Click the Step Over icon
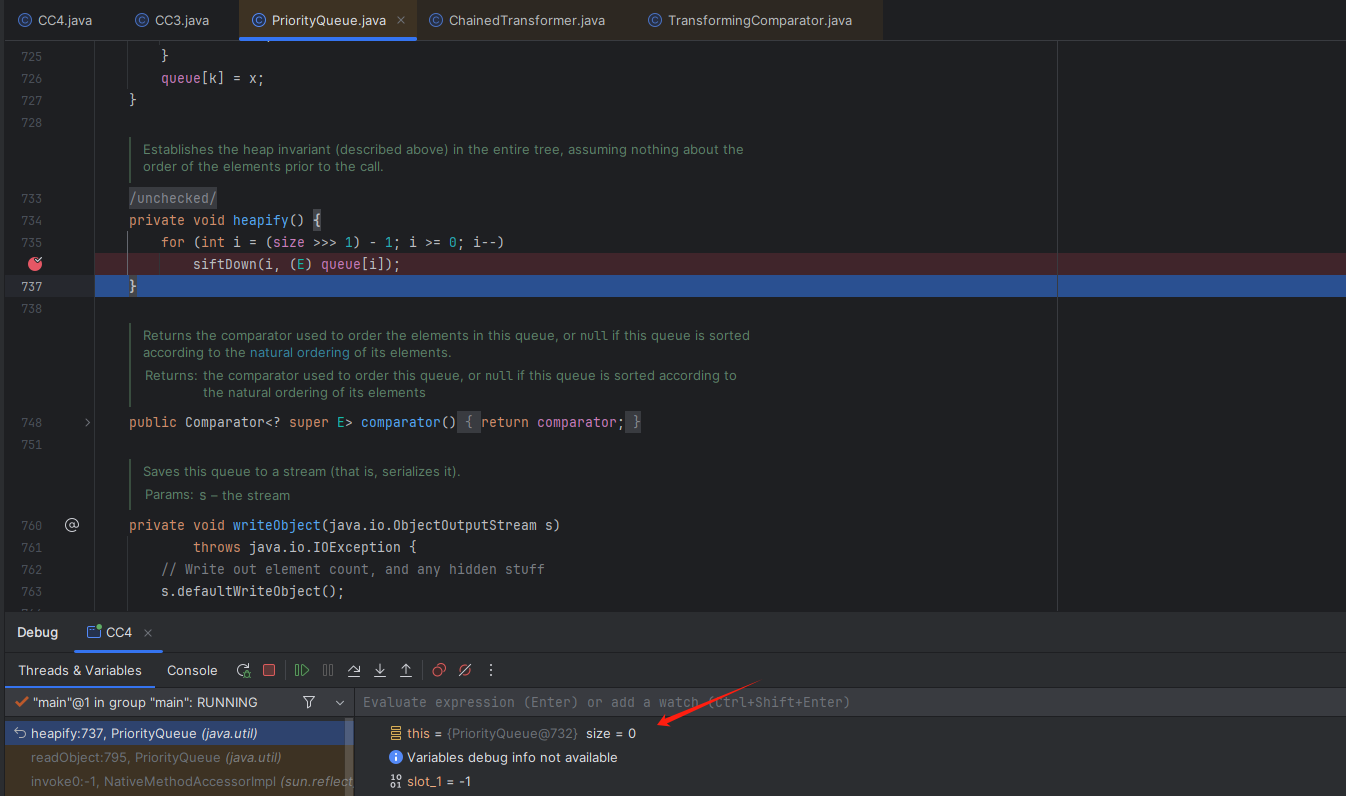The image size is (1346, 796). click(354, 670)
